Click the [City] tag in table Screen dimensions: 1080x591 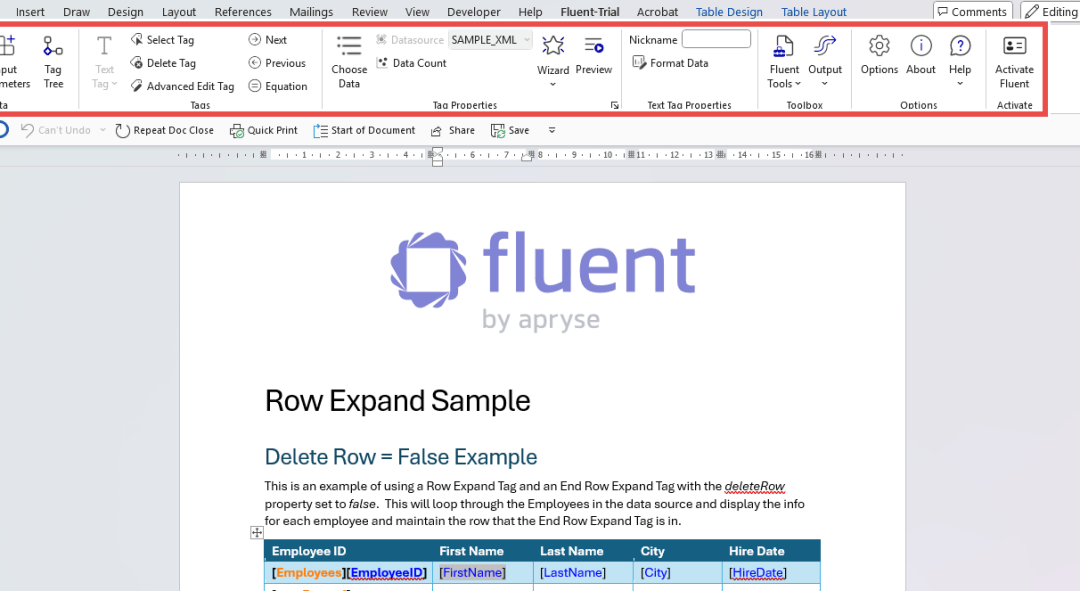655,572
